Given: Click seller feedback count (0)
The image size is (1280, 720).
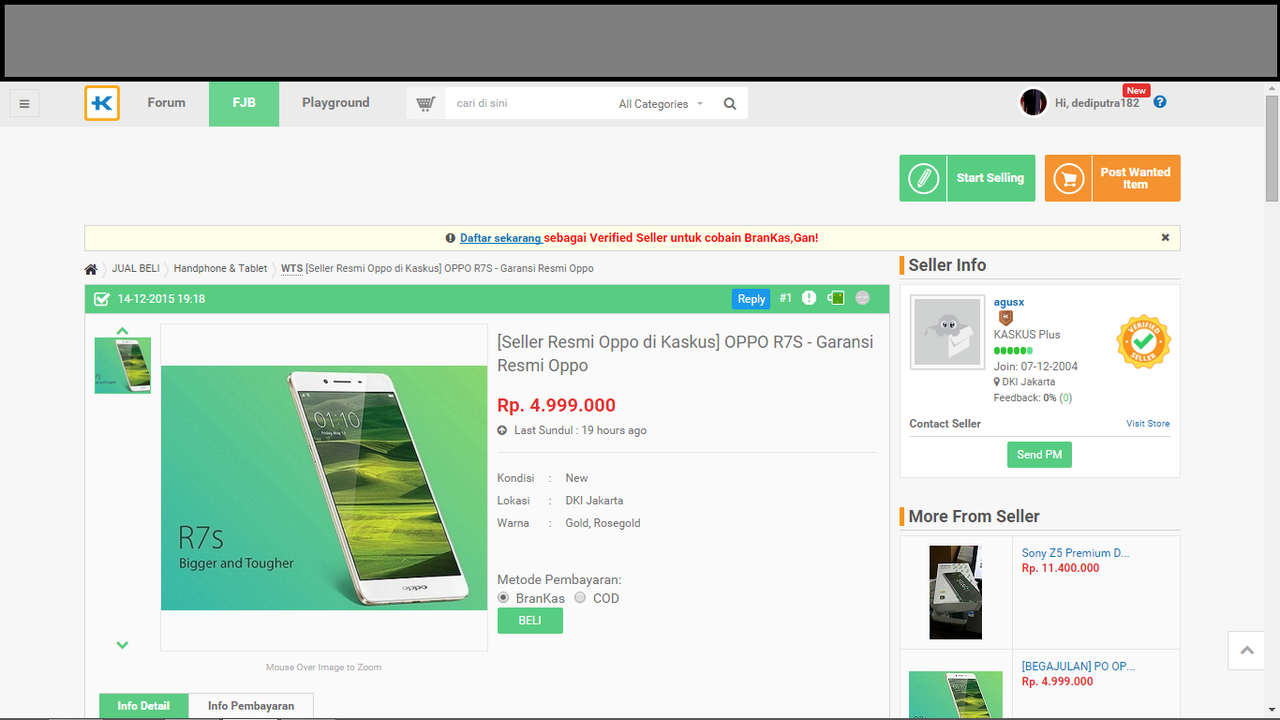Looking at the screenshot, I should (1066, 398).
